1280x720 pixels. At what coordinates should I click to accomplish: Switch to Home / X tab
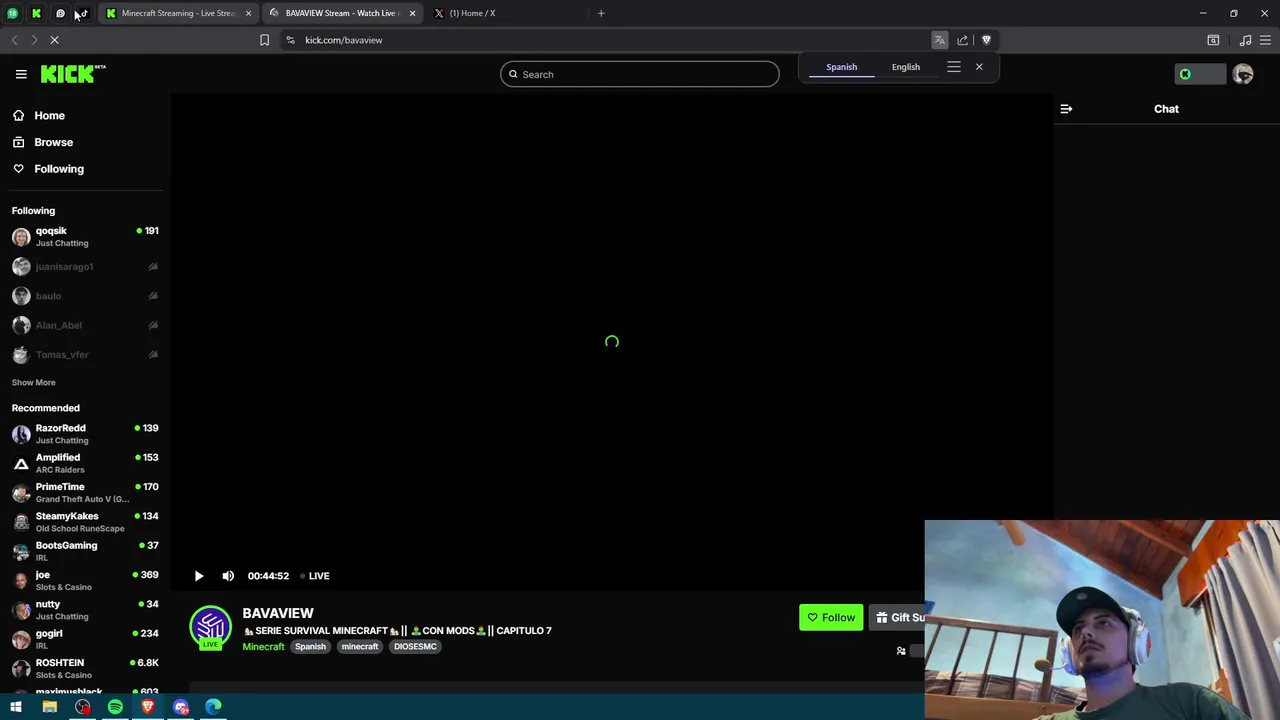coord(472,13)
